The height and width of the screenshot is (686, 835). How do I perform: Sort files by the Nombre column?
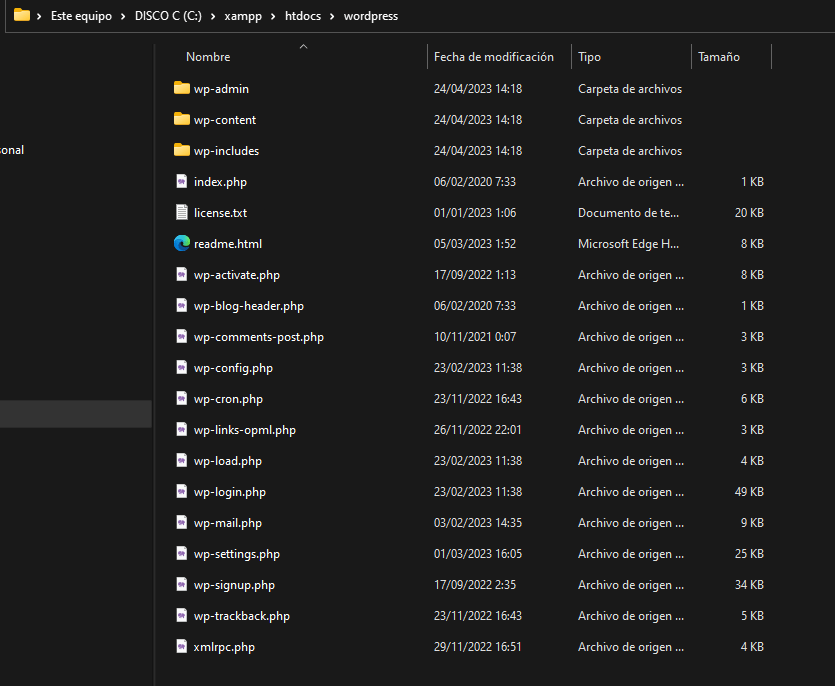pos(208,57)
